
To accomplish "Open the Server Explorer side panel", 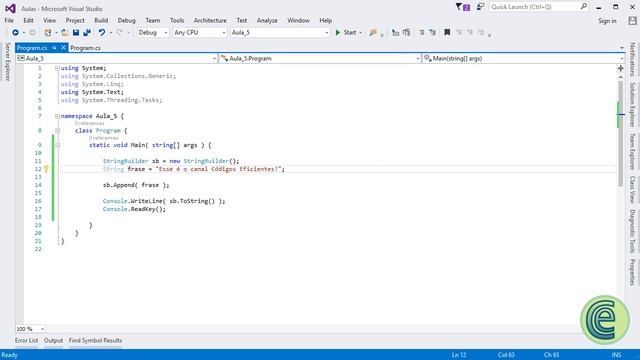I will [x=7, y=61].
